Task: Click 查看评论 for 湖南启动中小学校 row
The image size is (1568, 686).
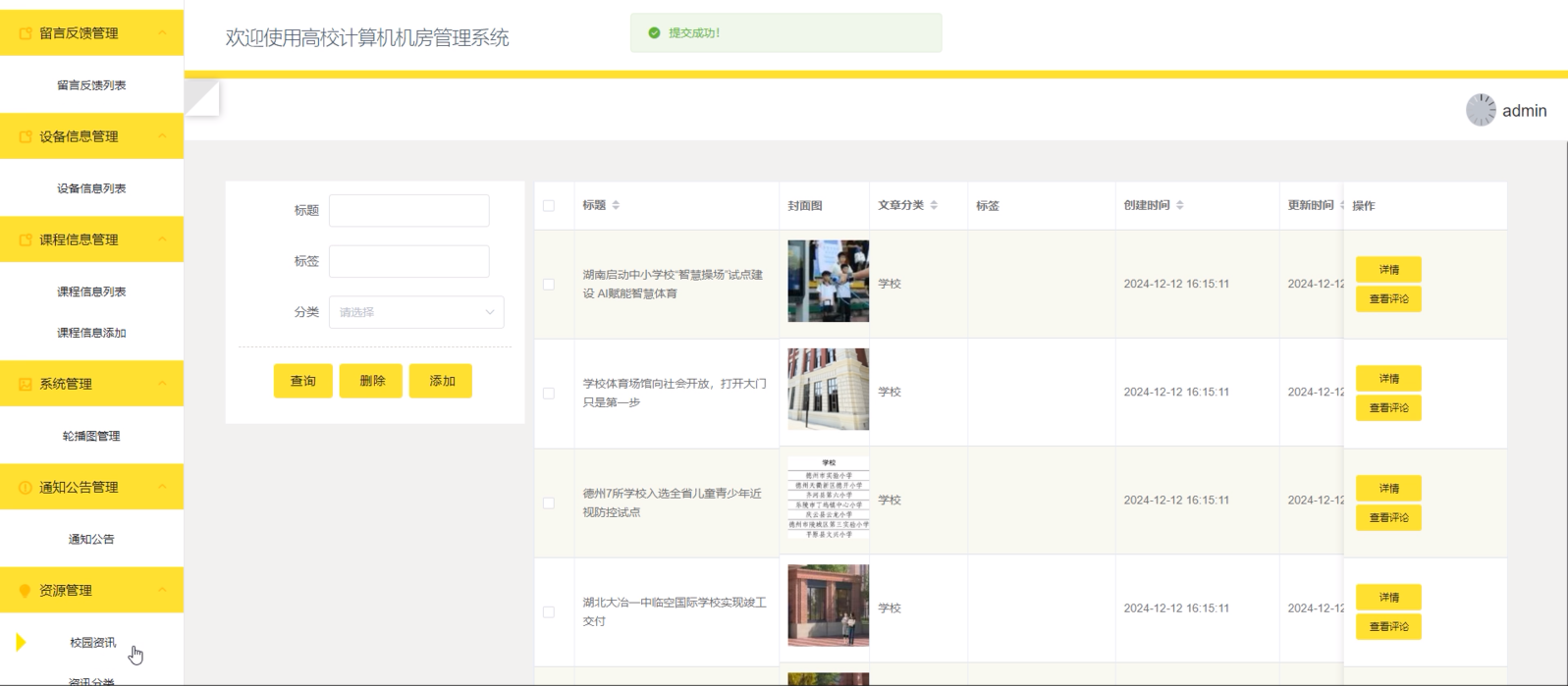Action: coord(1388,299)
